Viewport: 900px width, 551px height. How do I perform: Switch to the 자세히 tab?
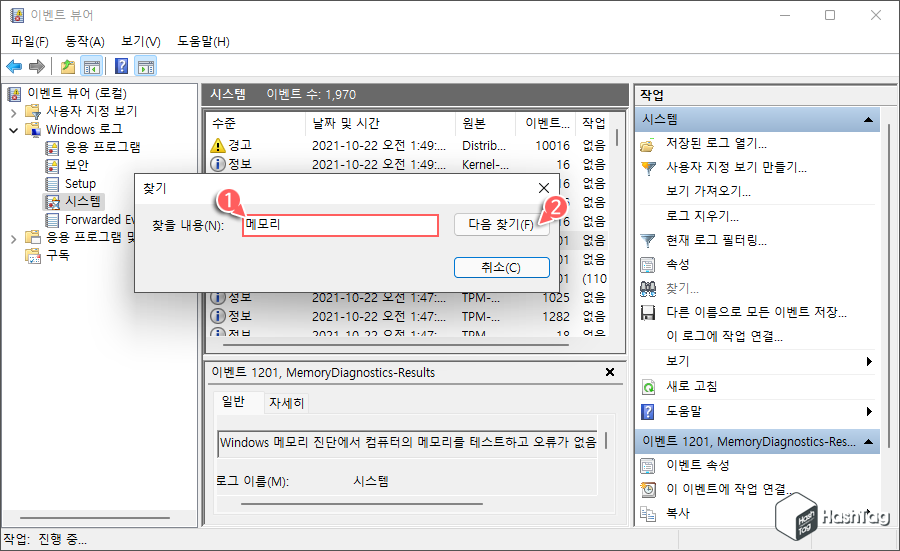[286, 403]
